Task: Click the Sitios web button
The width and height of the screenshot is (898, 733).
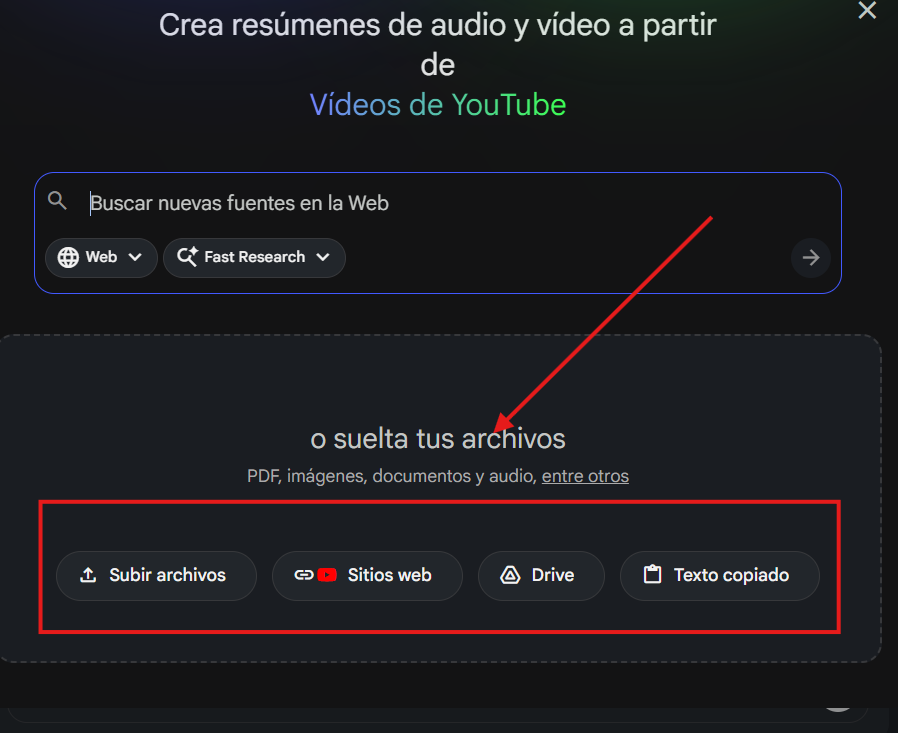Action: [367, 576]
